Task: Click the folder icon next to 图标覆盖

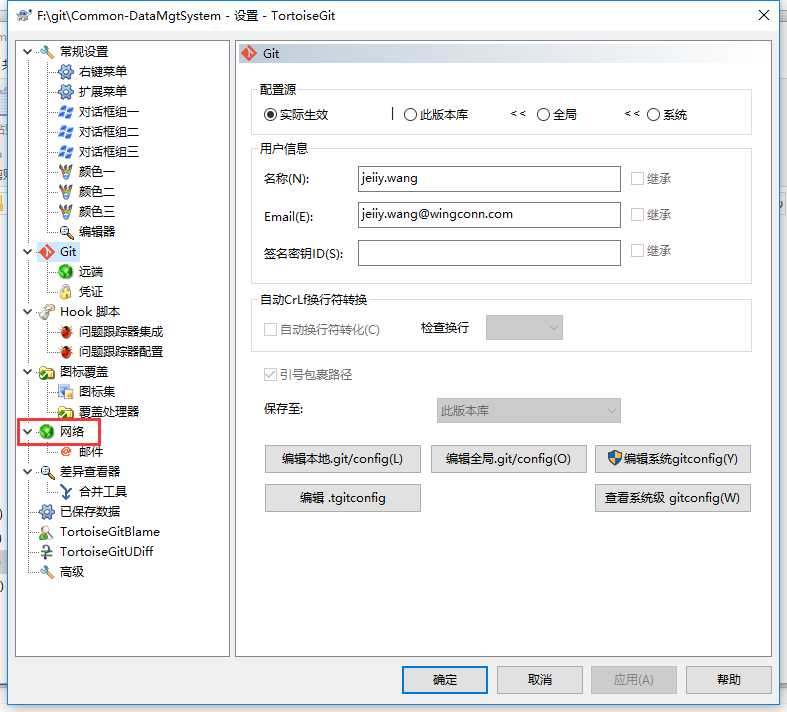Action: 47,372
